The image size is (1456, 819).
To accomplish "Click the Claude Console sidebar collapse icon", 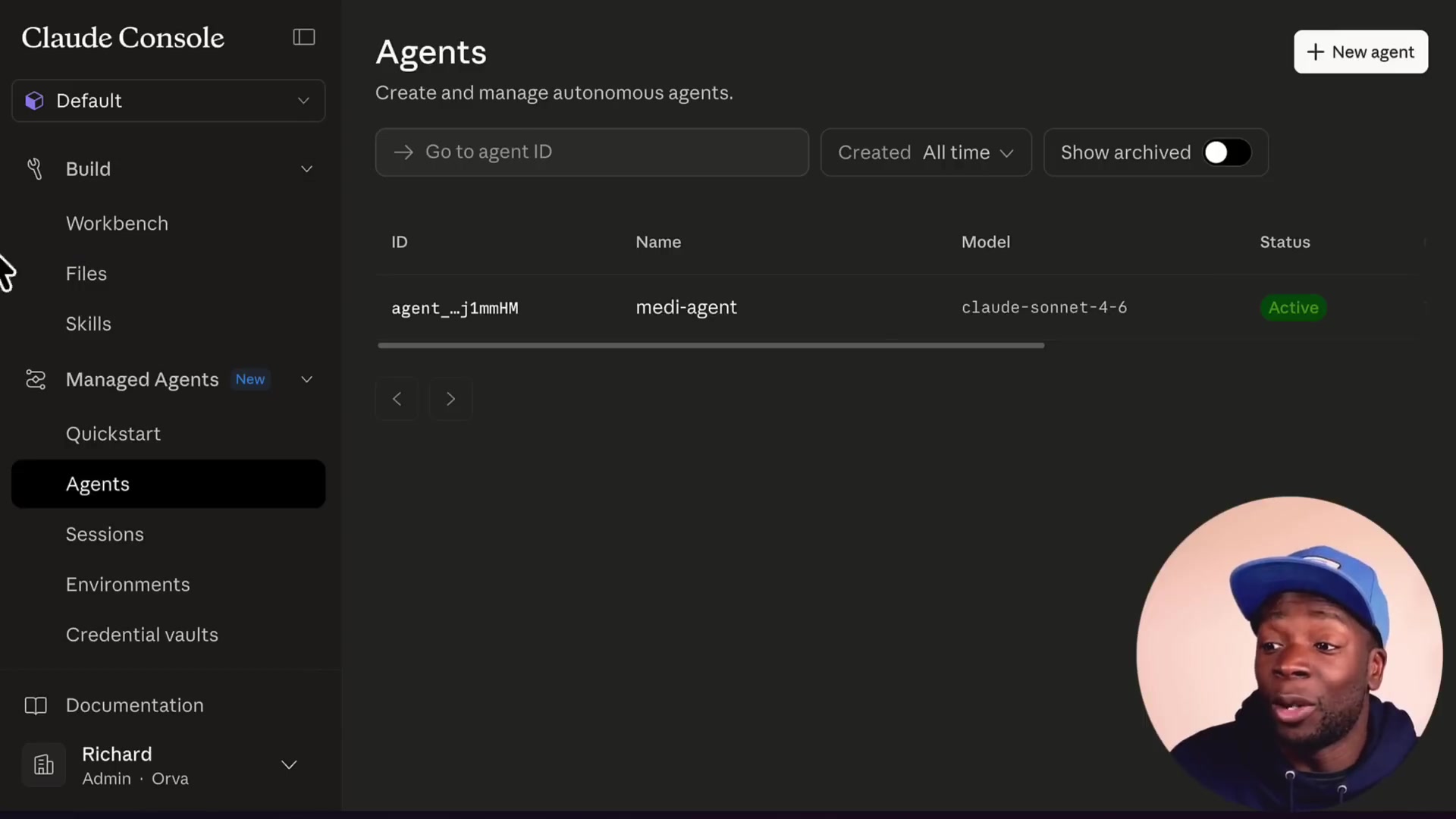I will (x=303, y=36).
